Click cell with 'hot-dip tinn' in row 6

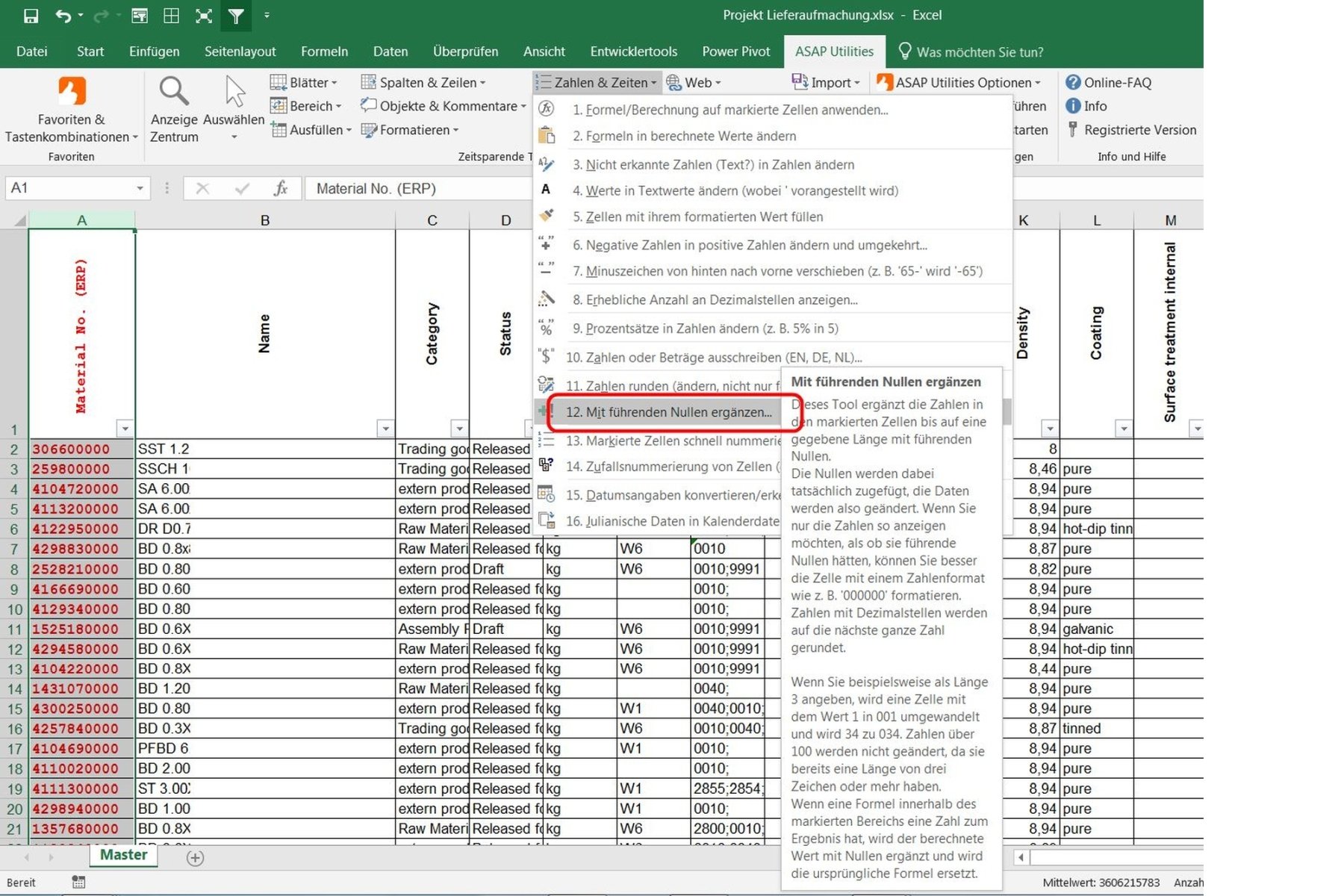pos(1096,529)
